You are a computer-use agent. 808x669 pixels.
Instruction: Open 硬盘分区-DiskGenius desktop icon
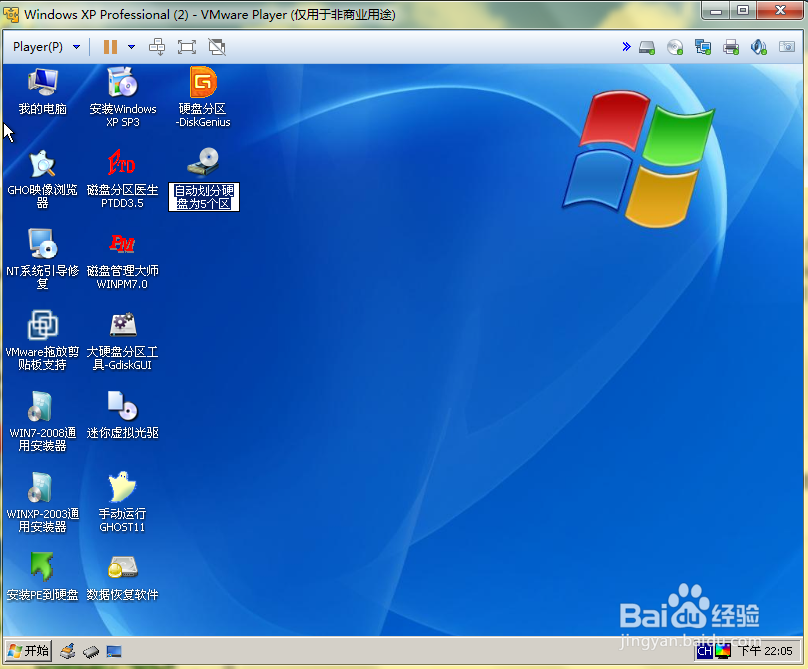(x=203, y=97)
